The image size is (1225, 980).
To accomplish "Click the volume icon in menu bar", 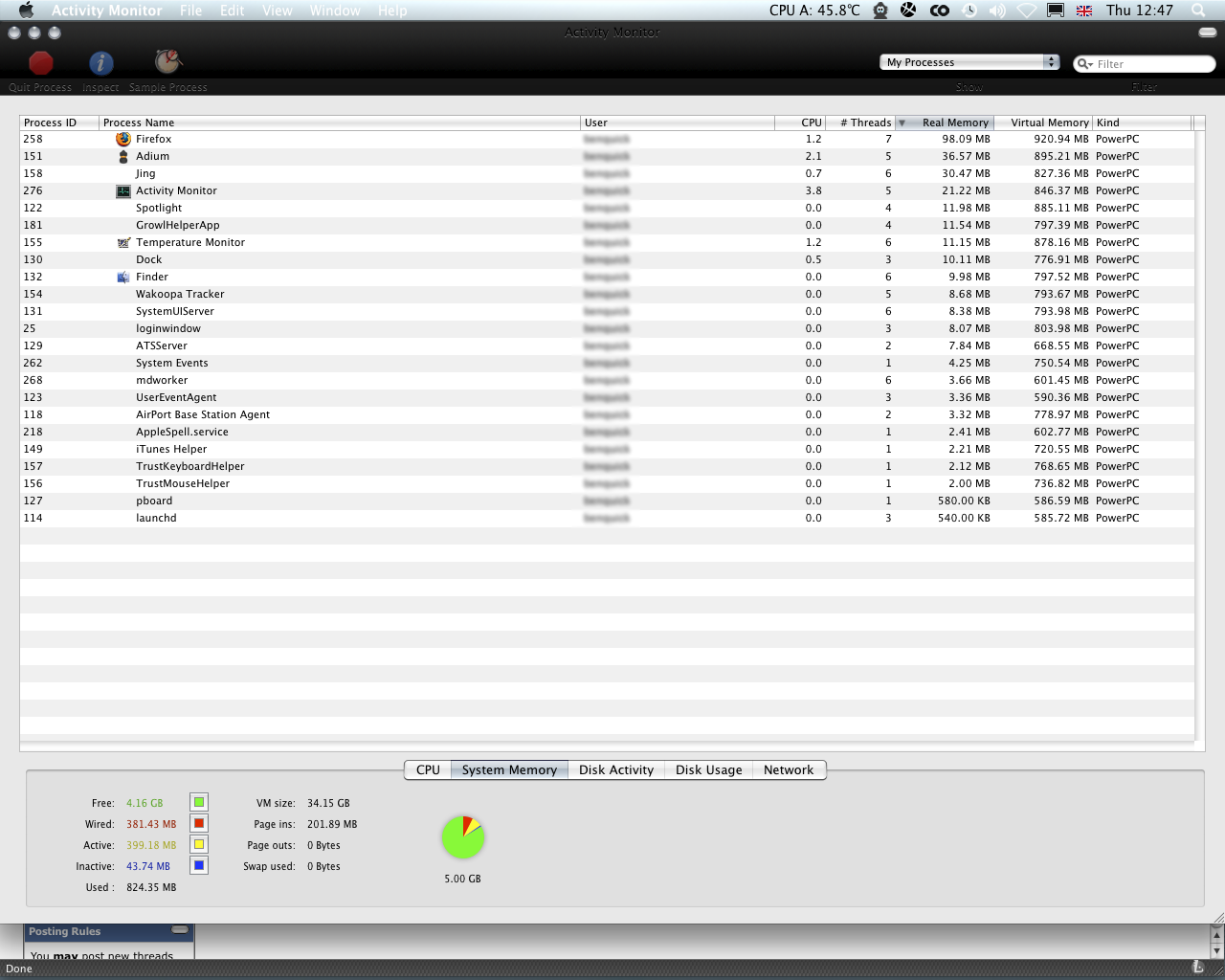I will pos(997,11).
